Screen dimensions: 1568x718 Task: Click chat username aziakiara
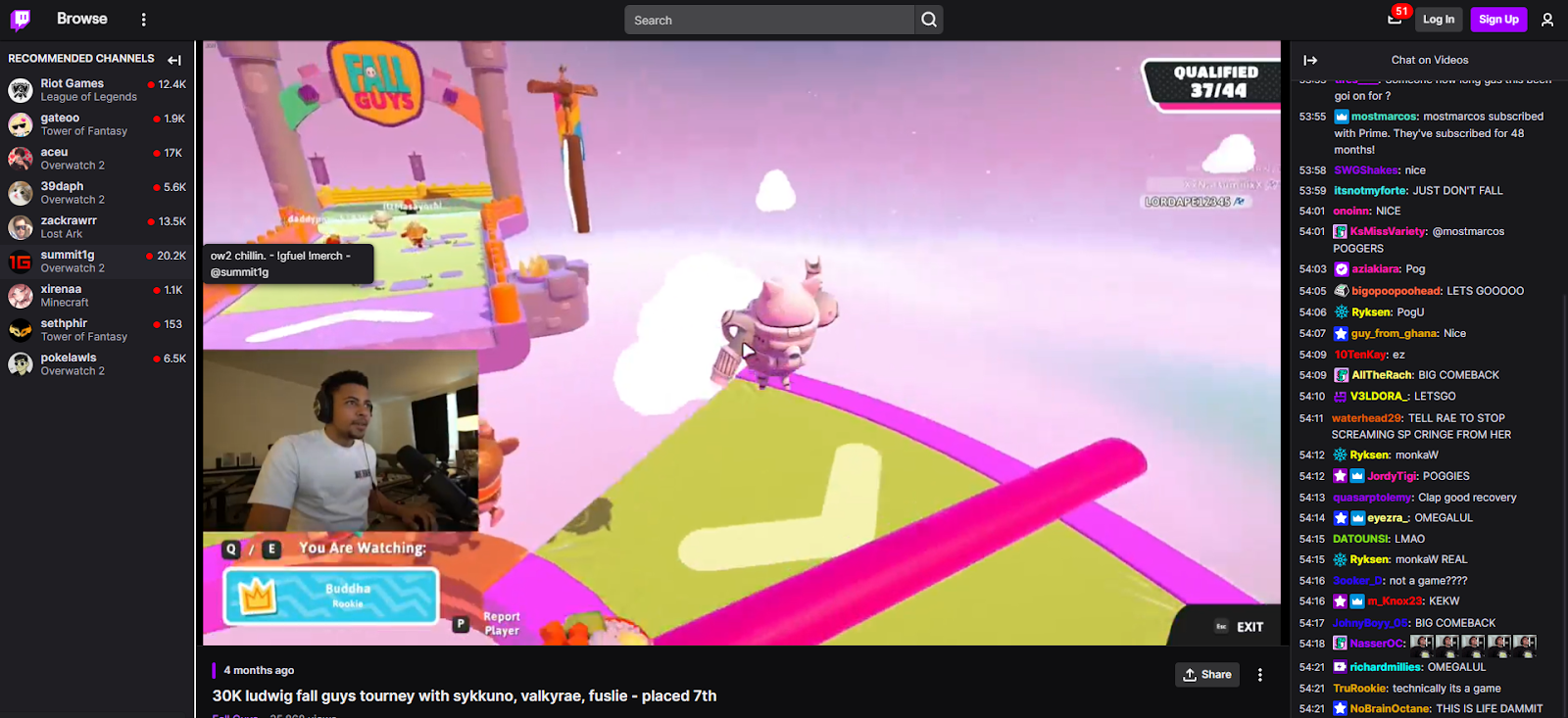(1376, 269)
